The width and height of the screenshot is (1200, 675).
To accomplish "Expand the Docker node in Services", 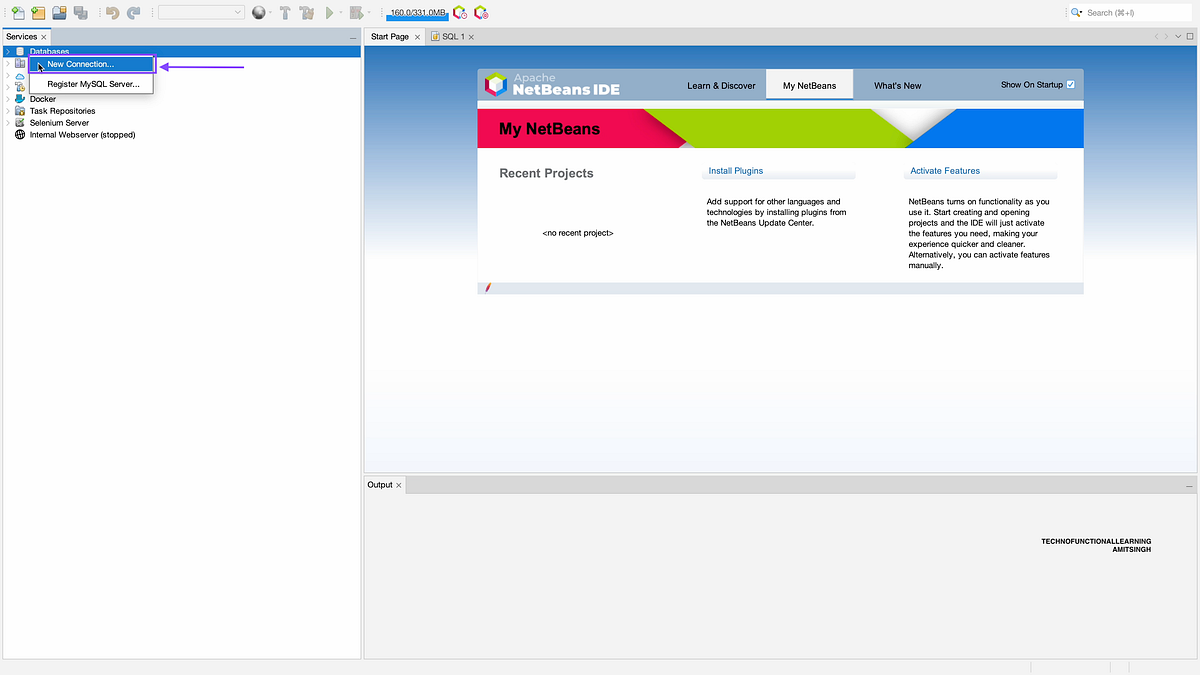I will tap(7, 98).
